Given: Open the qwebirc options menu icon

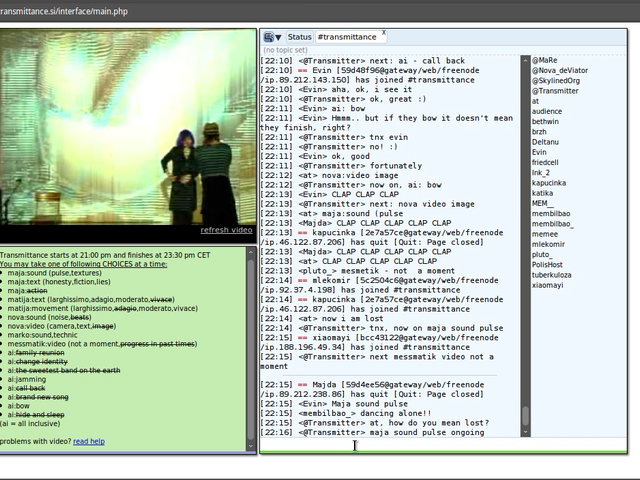Looking at the screenshot, I should (271, 37).
